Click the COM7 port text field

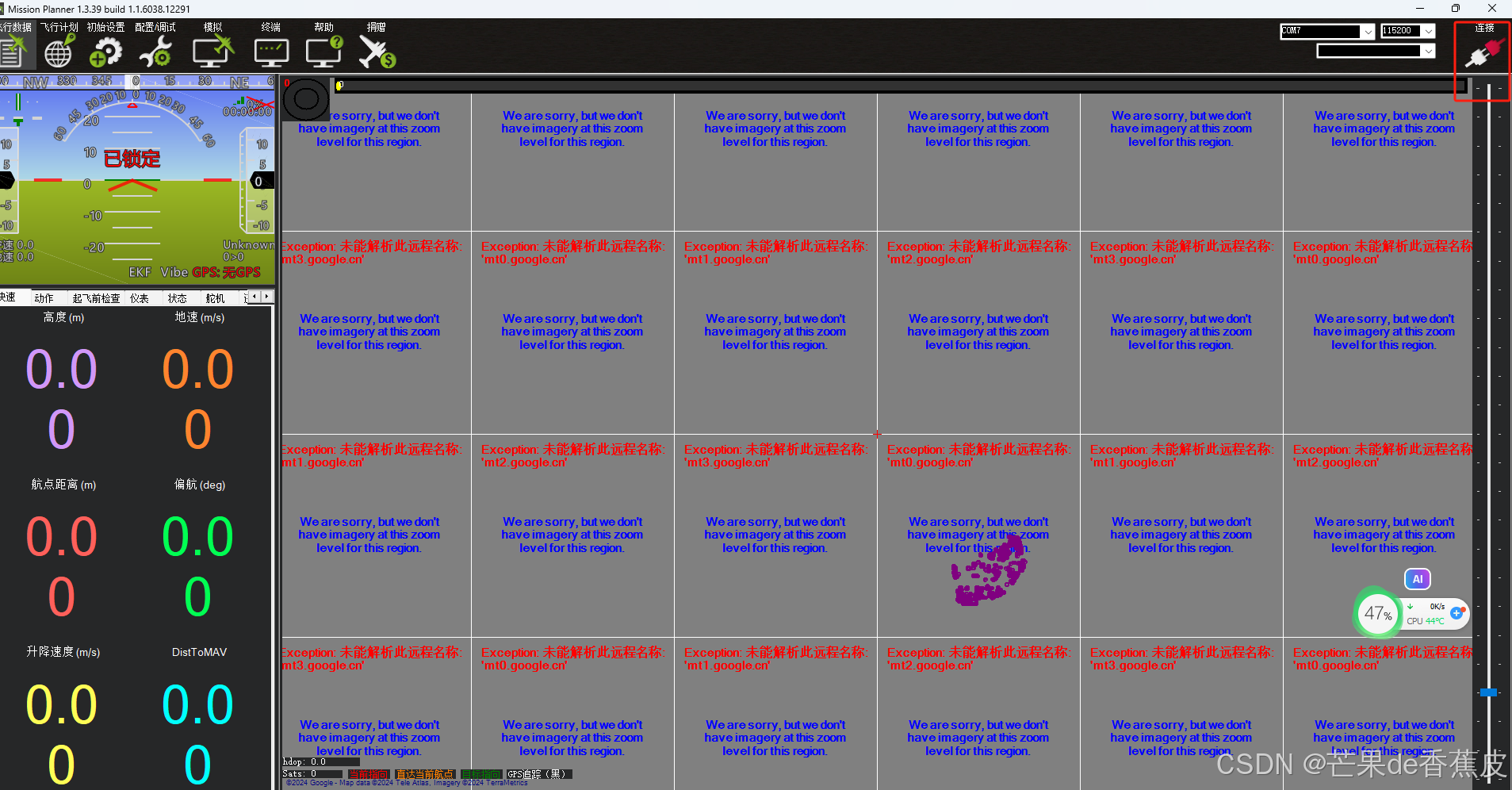pyautogui.click(x=1320, y=31)
